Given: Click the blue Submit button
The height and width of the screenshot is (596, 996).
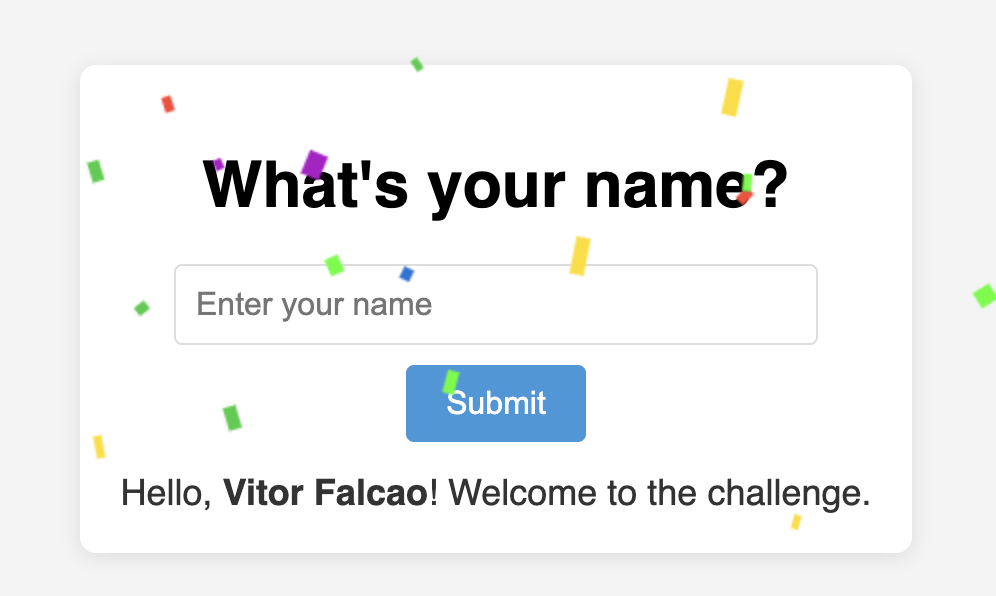Looking at the screenshot, I should coord(495,403).
